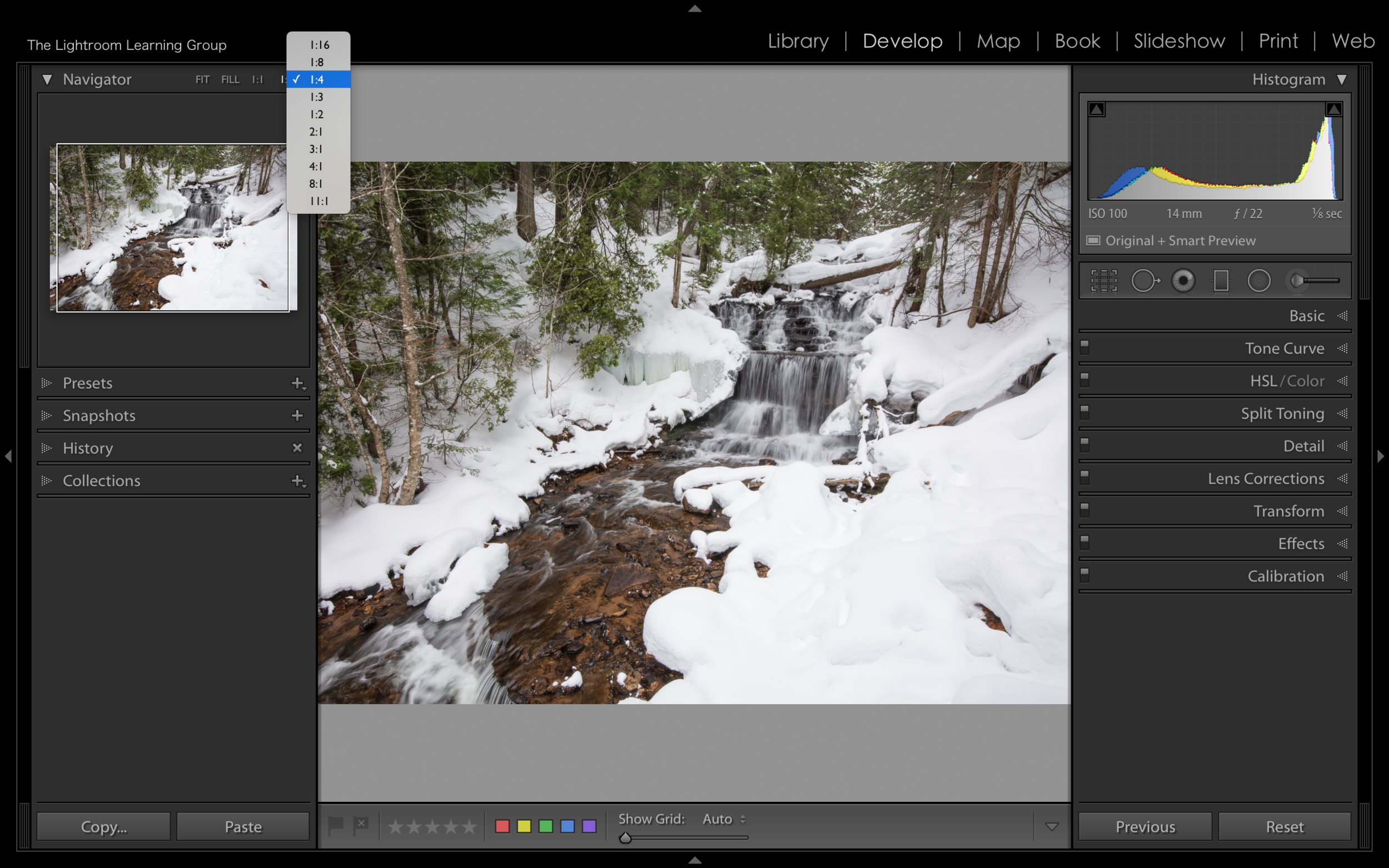Click the Reset button
Image resolution: width=1389 pixels, height=868 pixels.
[1285, 827]
